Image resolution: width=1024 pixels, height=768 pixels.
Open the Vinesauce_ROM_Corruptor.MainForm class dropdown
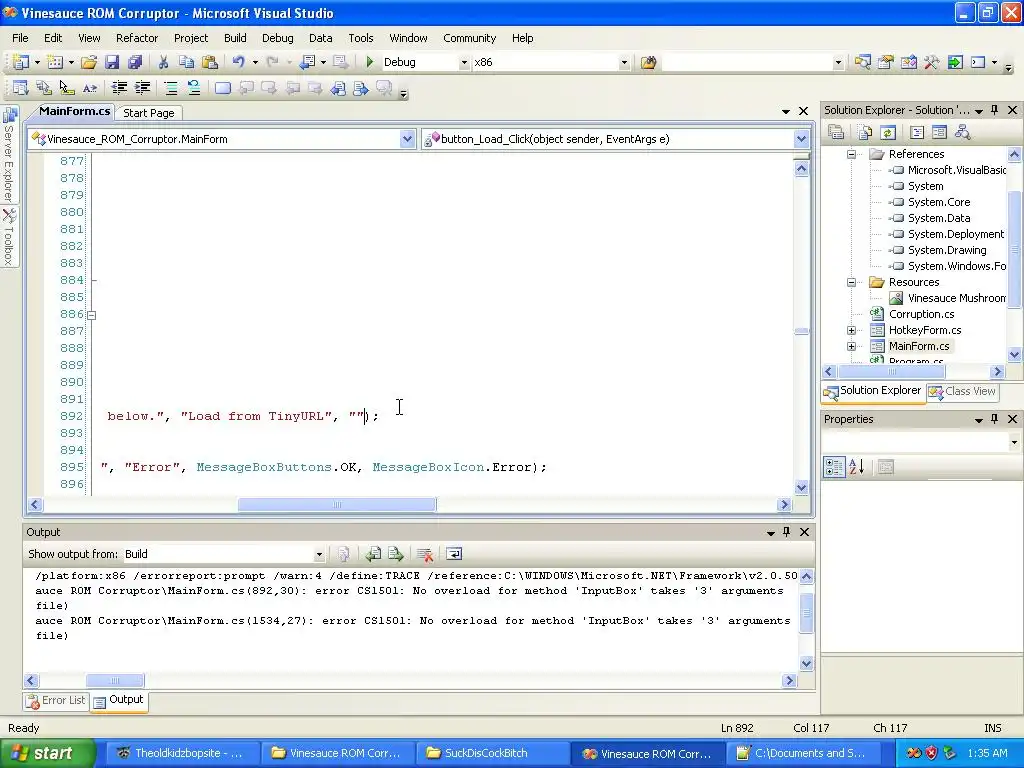(407, 138)
